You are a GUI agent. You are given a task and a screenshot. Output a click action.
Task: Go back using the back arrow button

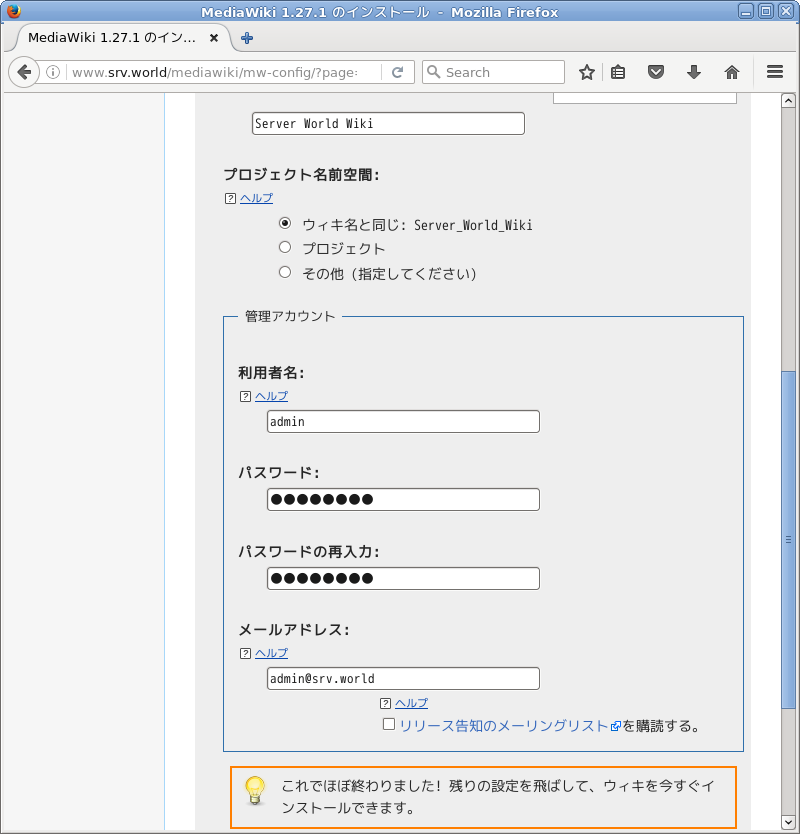[x=24, y=72]
